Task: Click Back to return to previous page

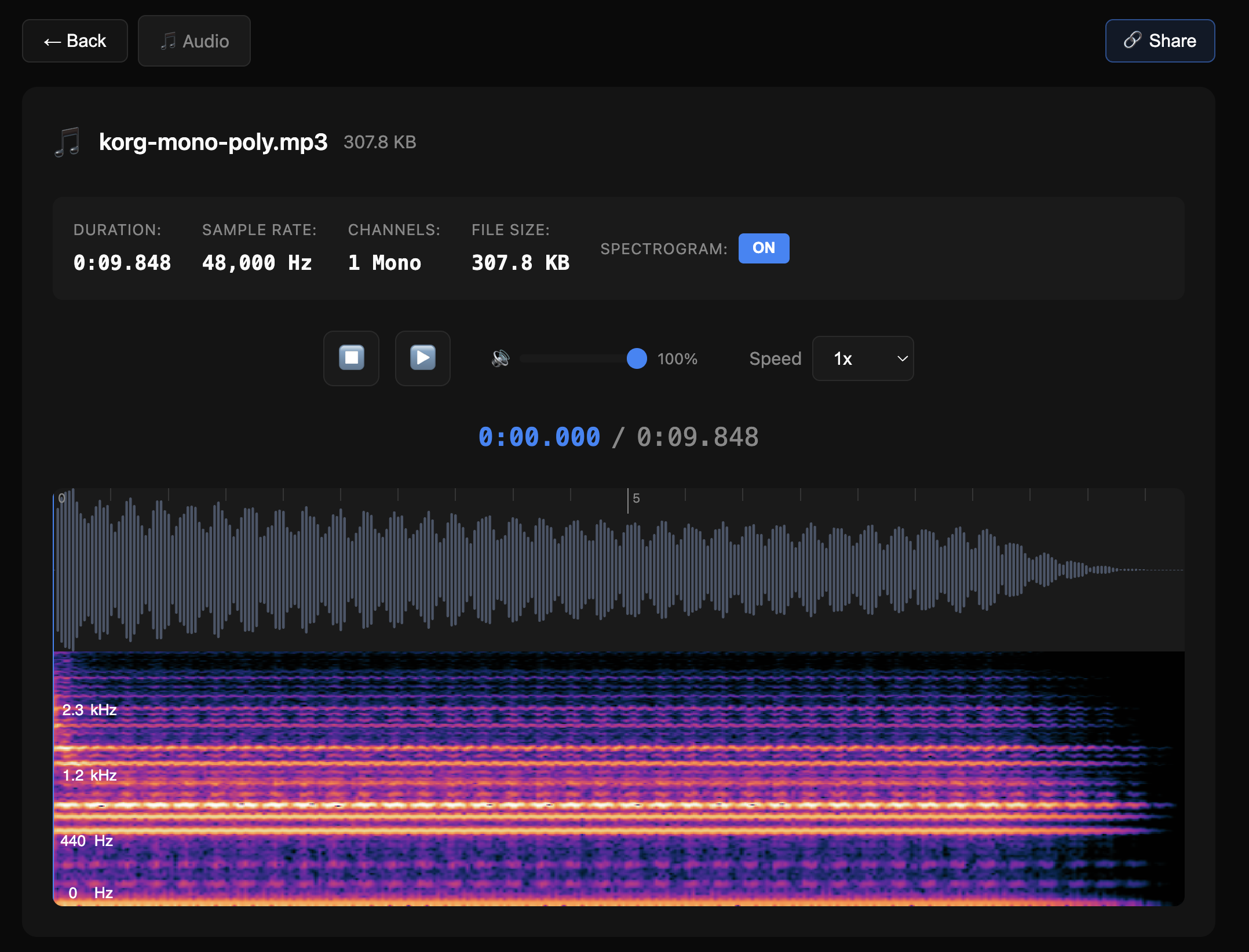Action: pyautogui.click(x=75, y=41)
